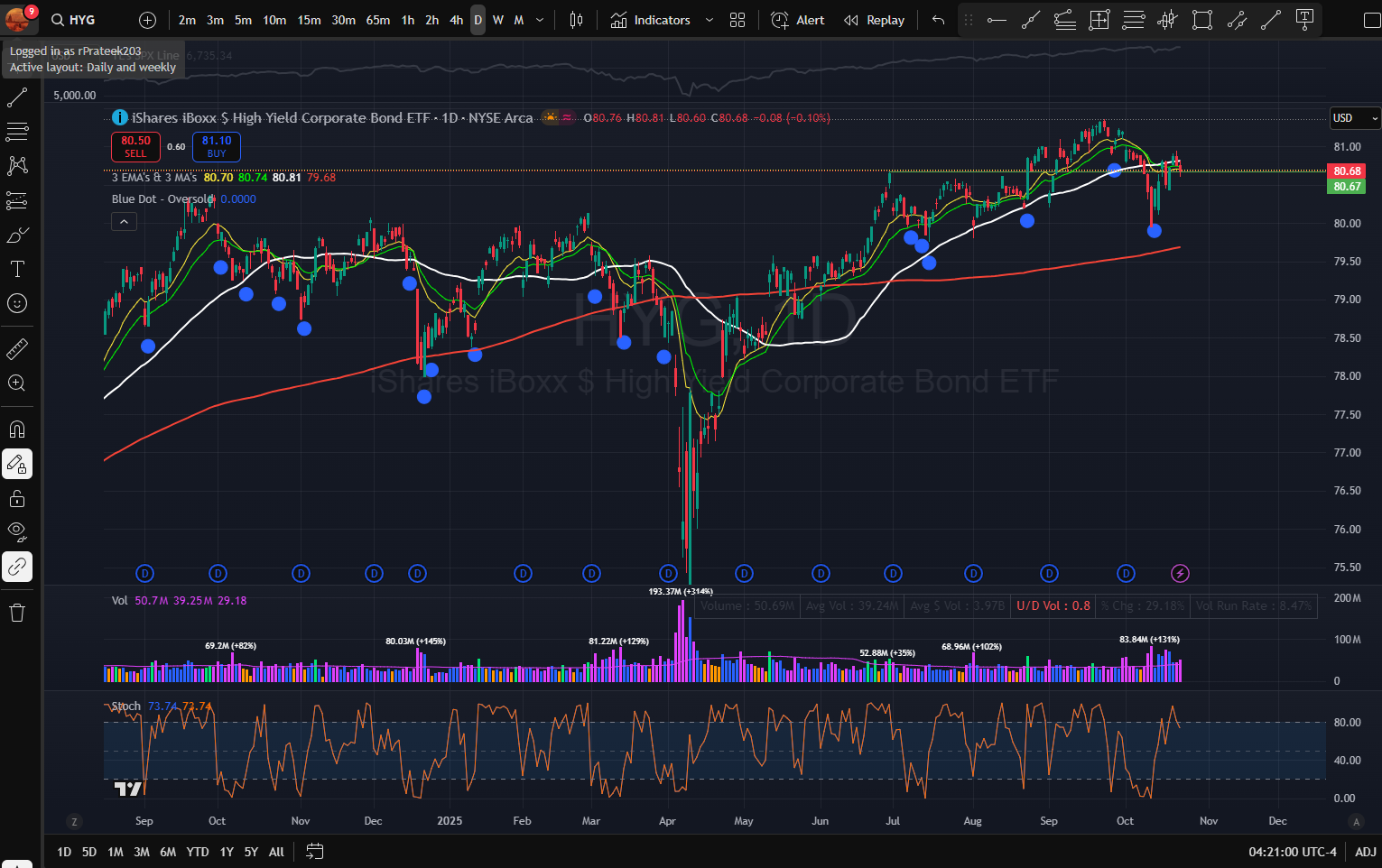Click the 80.68 last price label
Screen dimensions: 1382x868
pyautogui.click(x=1347, y=171)
